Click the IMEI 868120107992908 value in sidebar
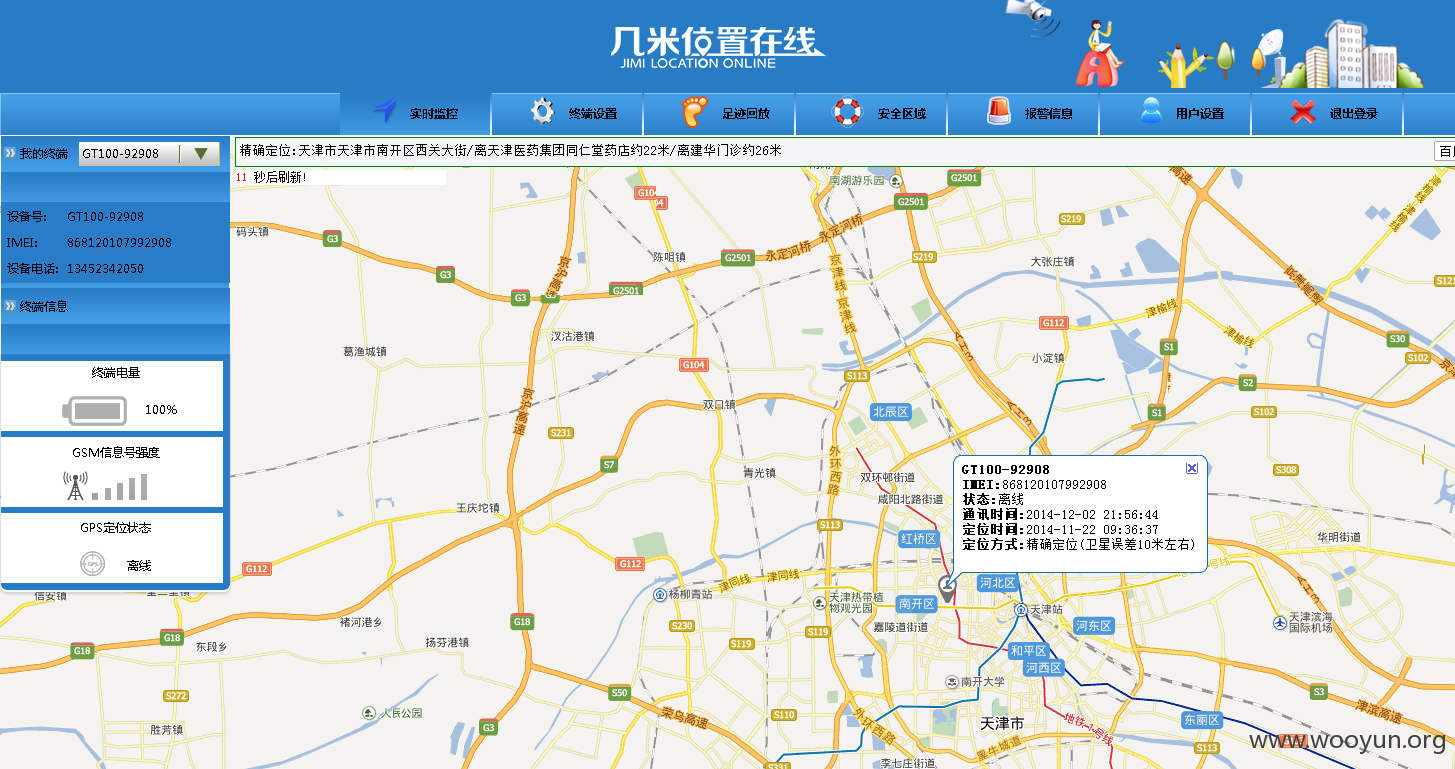The width and height of the screenshot is (1455, 769). pyautogui.click(x=119, y=243)
